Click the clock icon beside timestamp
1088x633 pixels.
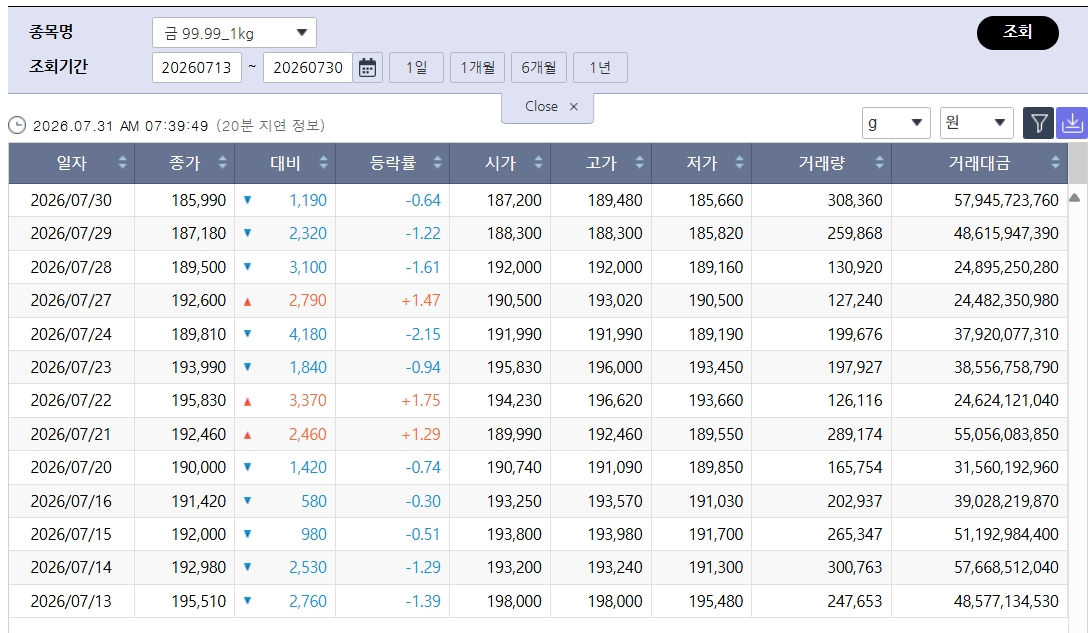click(x=17, y=126)
